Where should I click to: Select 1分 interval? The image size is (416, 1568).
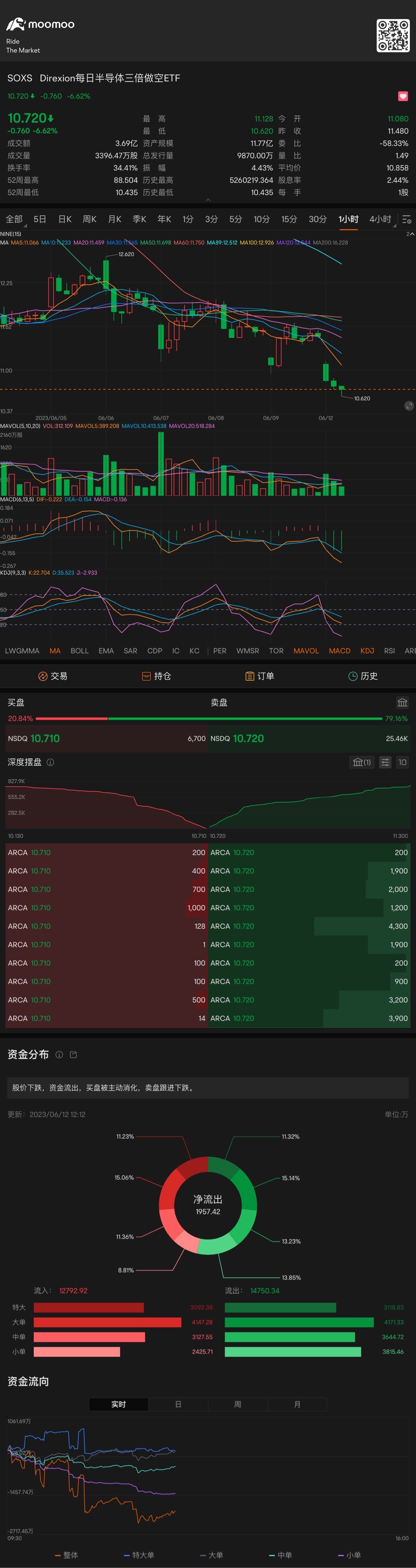tap(188, 219)
